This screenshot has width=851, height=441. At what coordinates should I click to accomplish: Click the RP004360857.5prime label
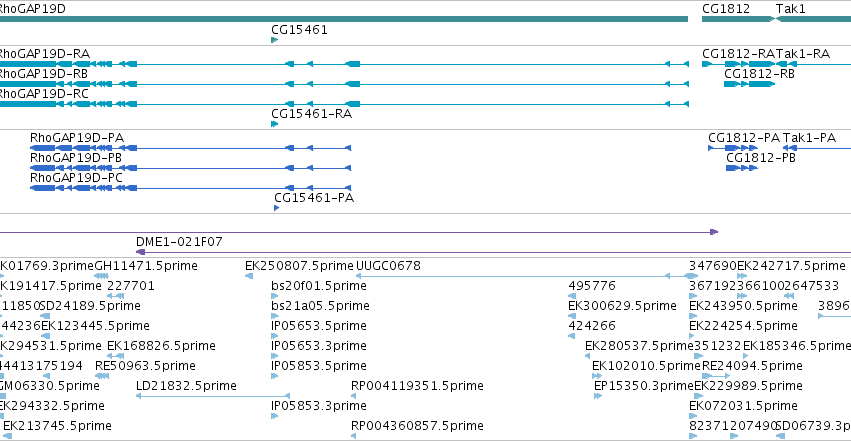pos(417,426)
